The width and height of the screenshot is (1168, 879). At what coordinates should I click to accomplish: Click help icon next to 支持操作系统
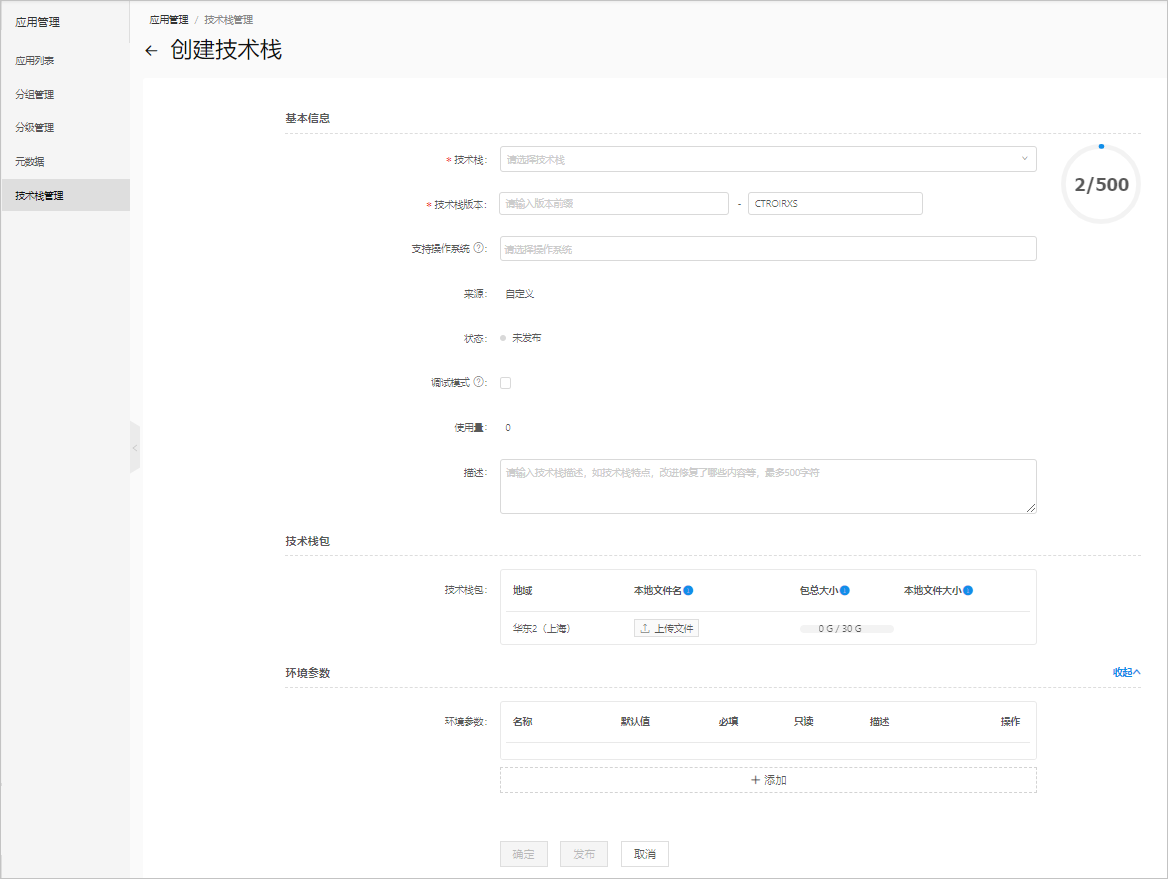click(479, 248)
